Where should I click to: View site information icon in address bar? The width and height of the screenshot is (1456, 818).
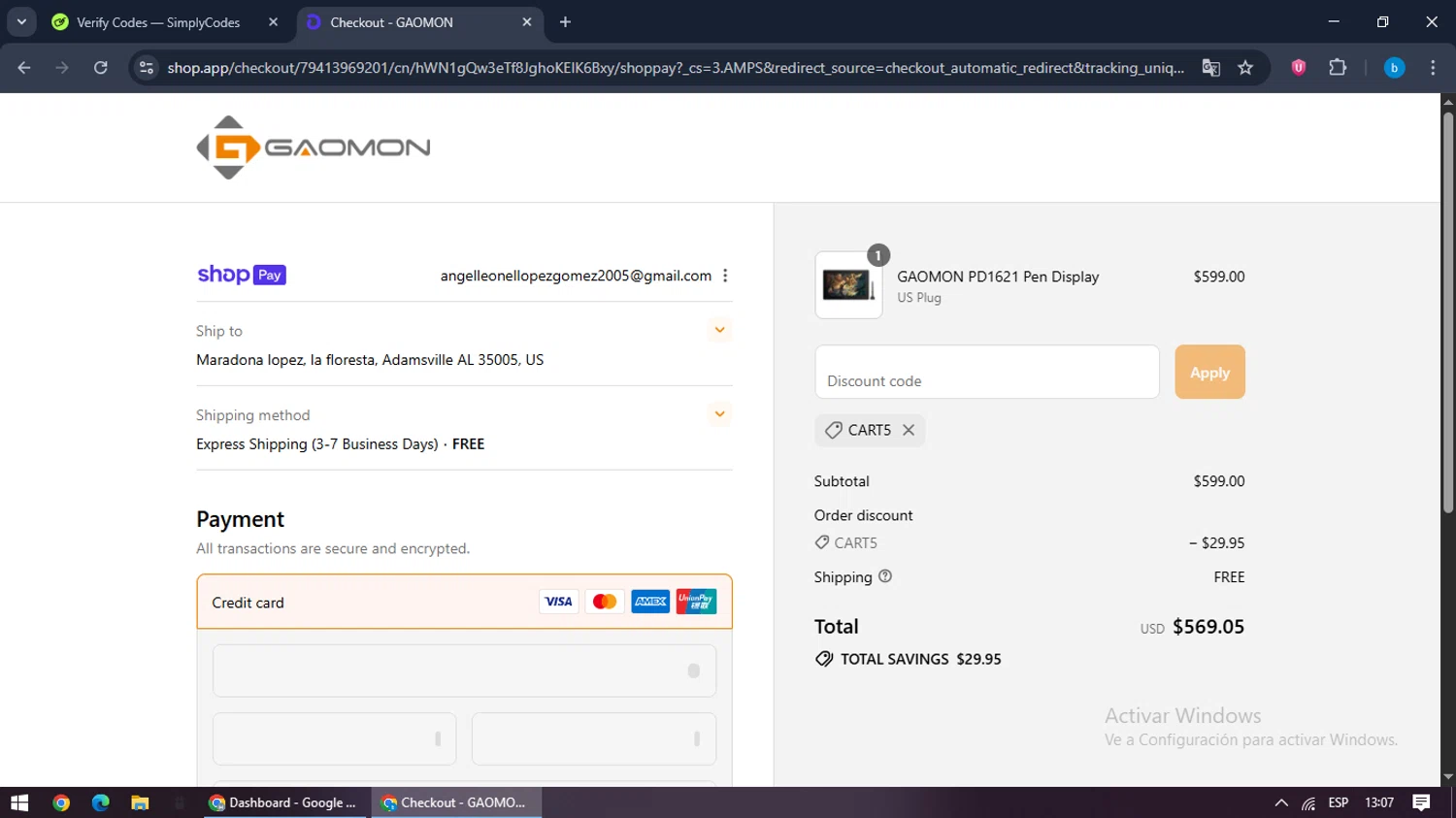click(147, 68)
